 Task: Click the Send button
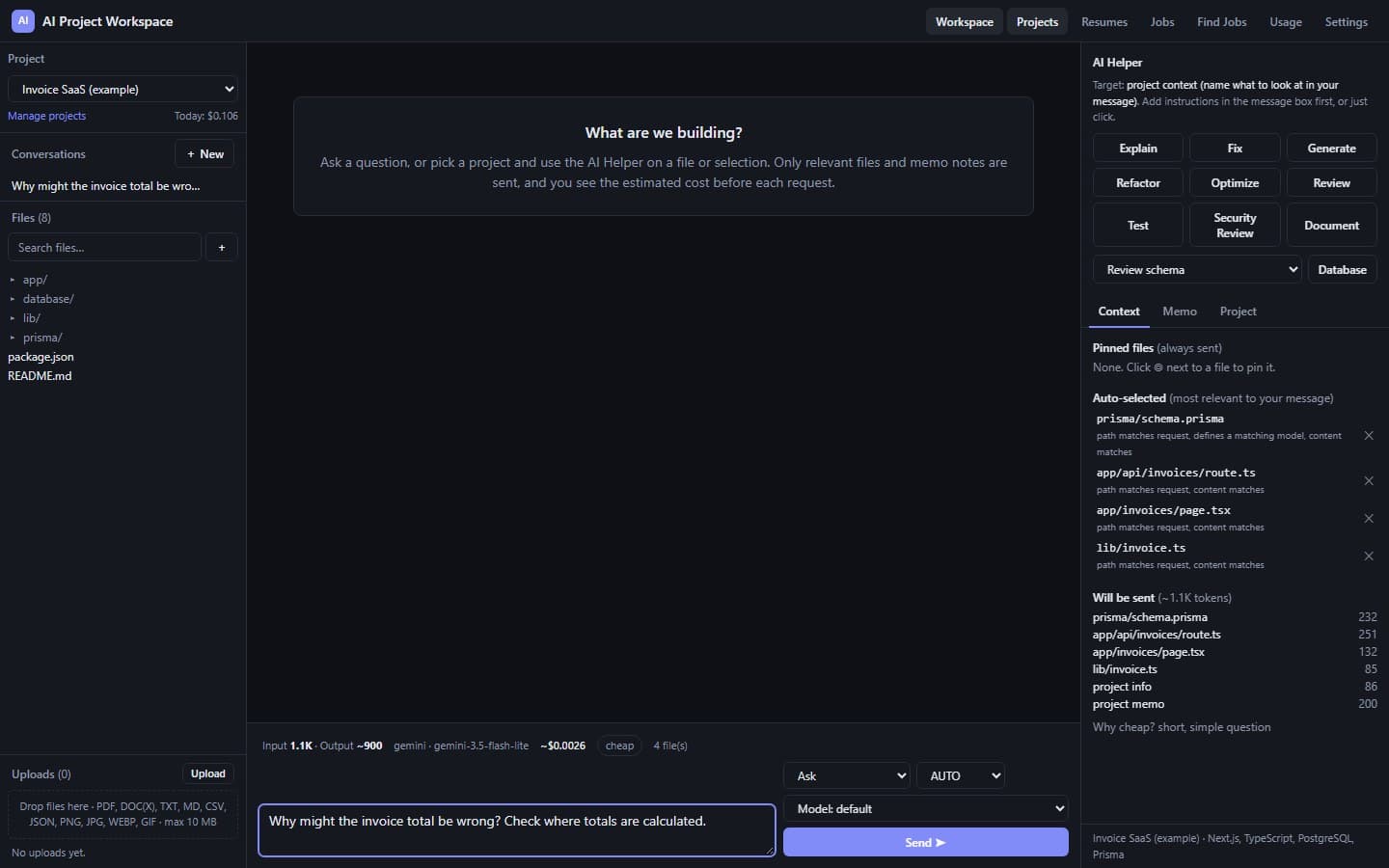pos(925,842)
